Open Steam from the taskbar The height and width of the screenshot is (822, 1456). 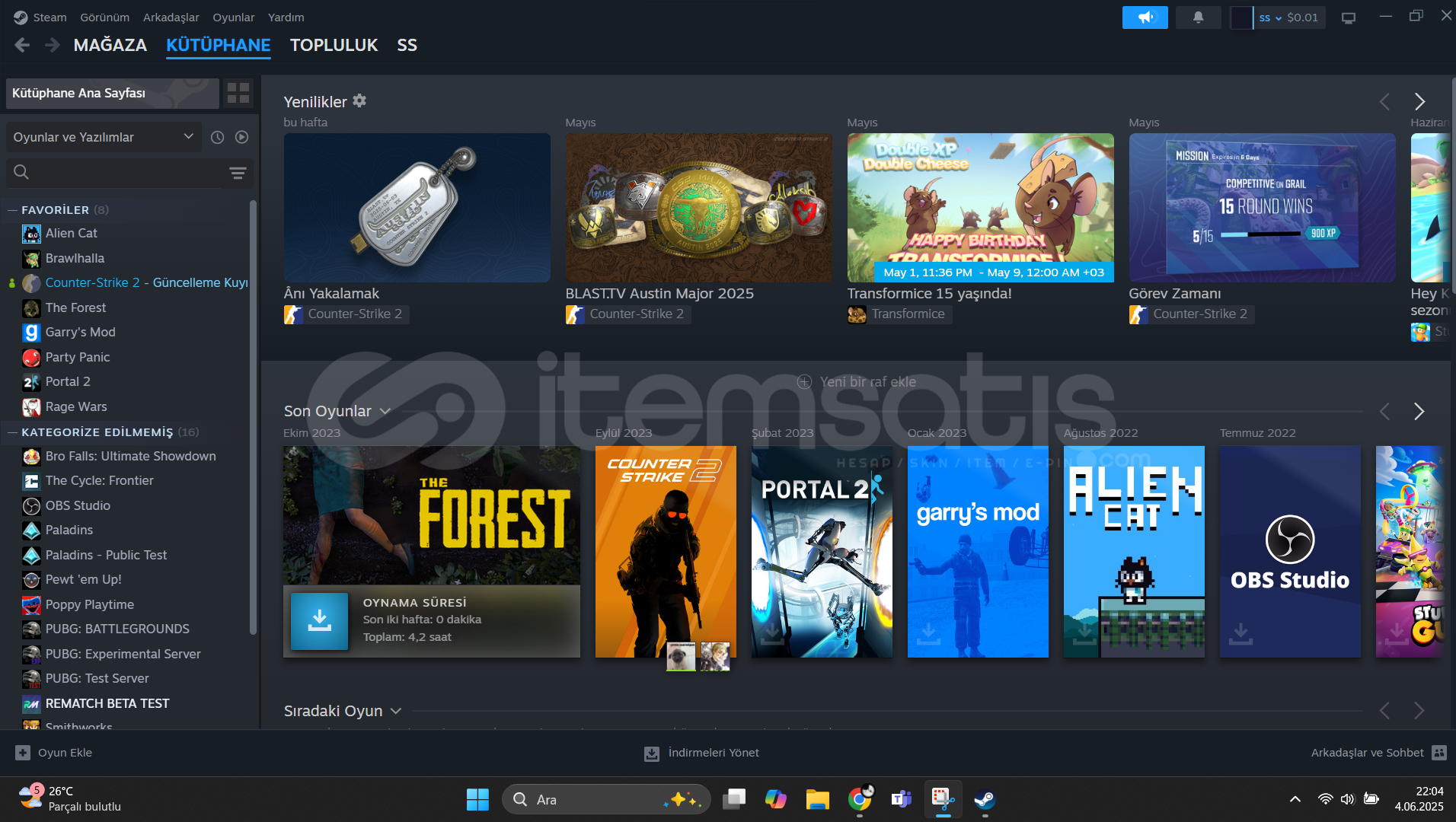(x=985, y=799)
